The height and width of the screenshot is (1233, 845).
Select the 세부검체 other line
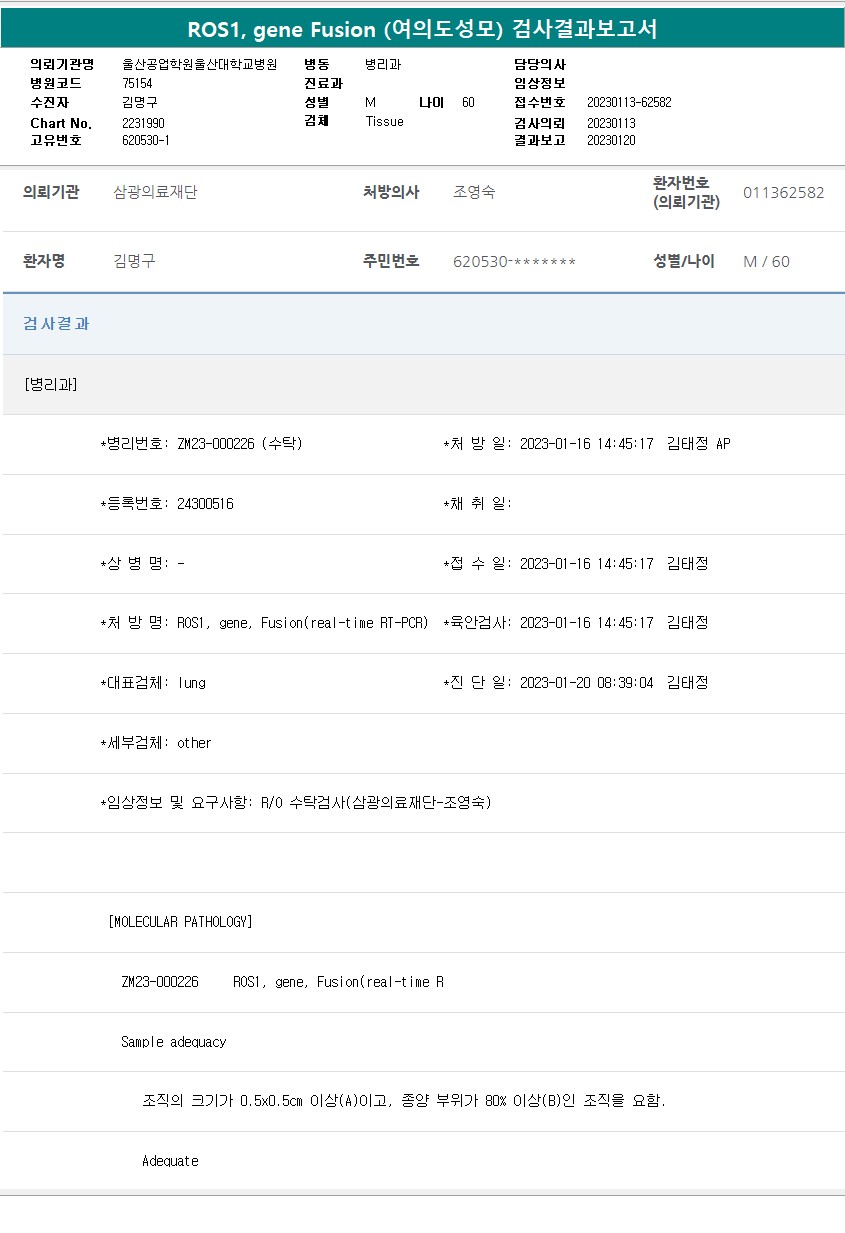point(156,743)
